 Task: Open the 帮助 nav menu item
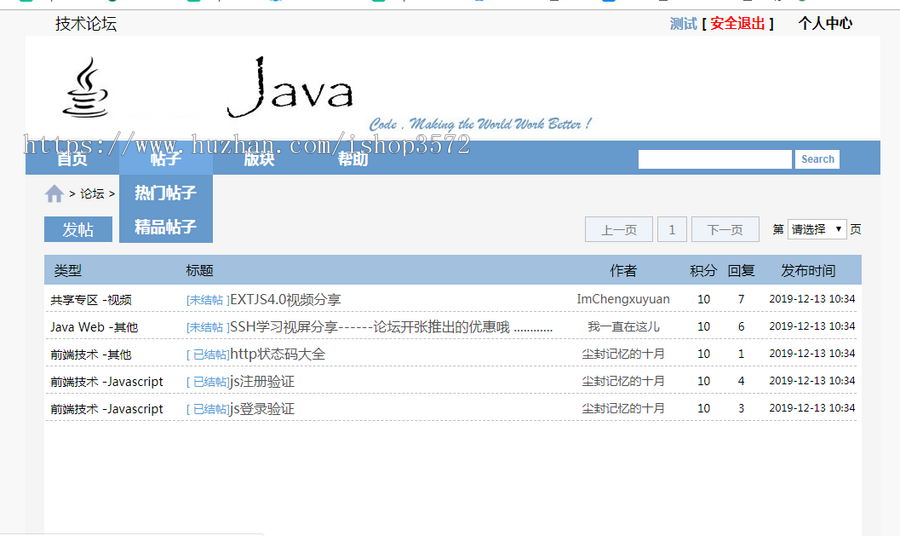353,158
